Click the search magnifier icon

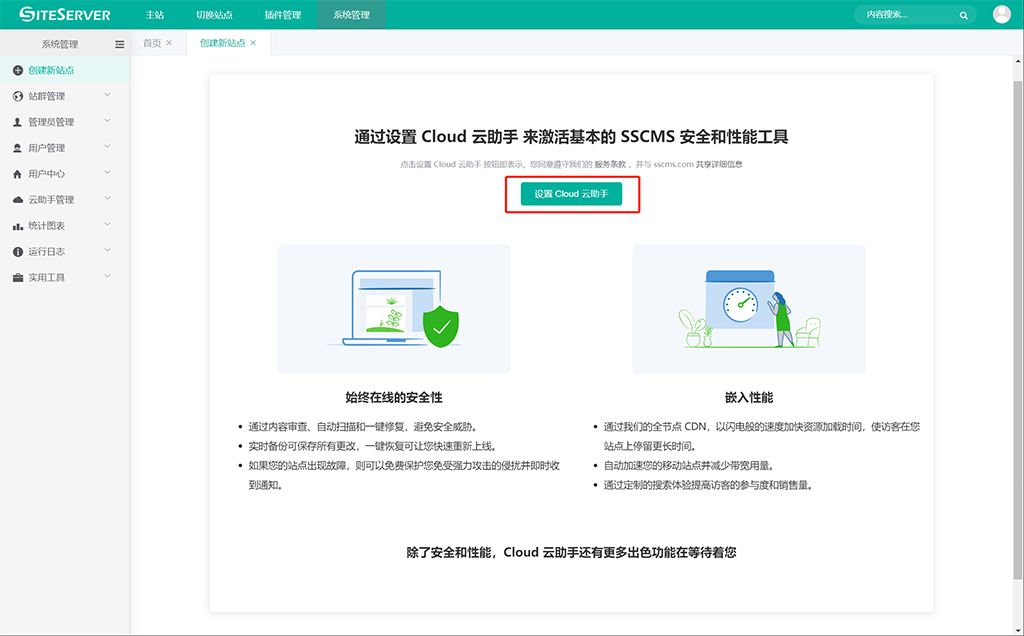click(x=963, y=15)
